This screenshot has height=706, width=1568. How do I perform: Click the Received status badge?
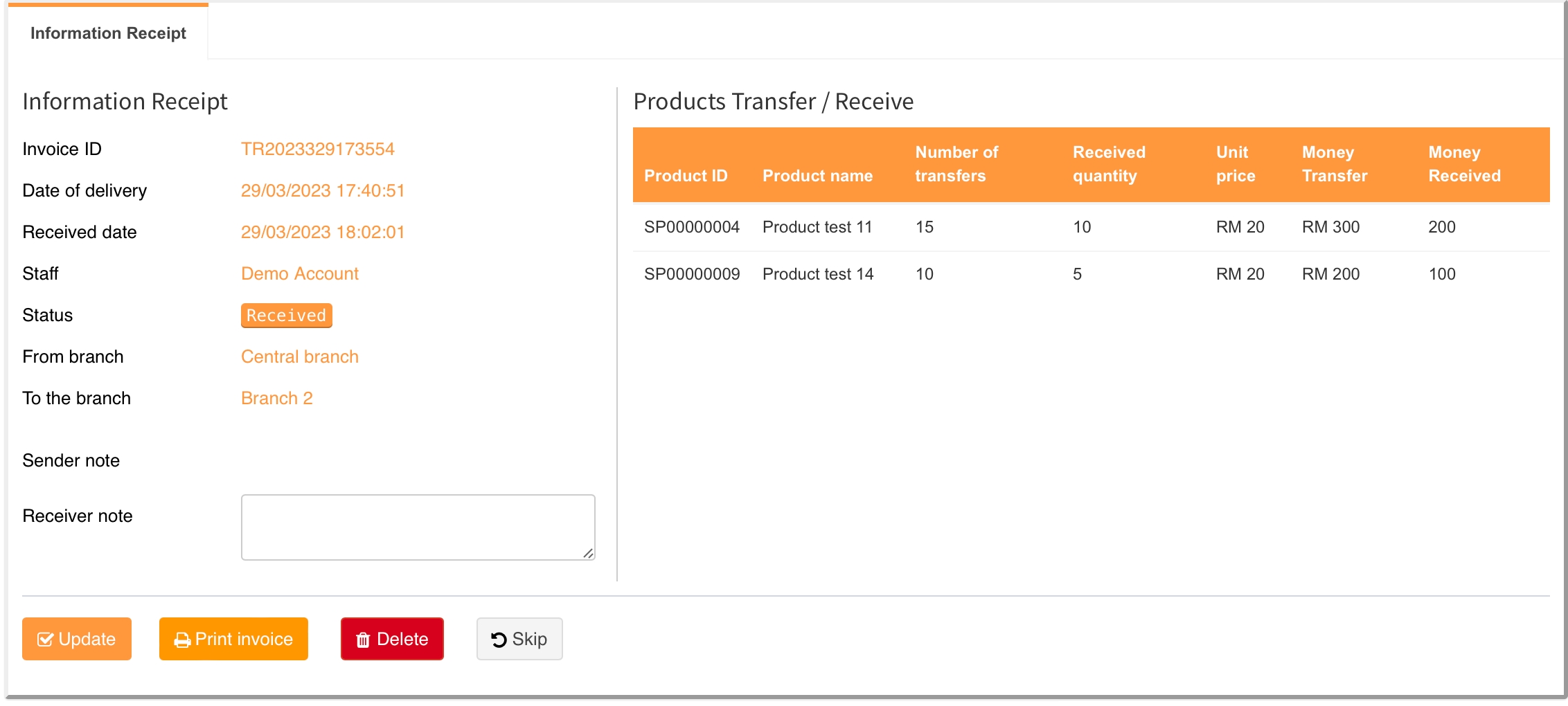(286, 316)
